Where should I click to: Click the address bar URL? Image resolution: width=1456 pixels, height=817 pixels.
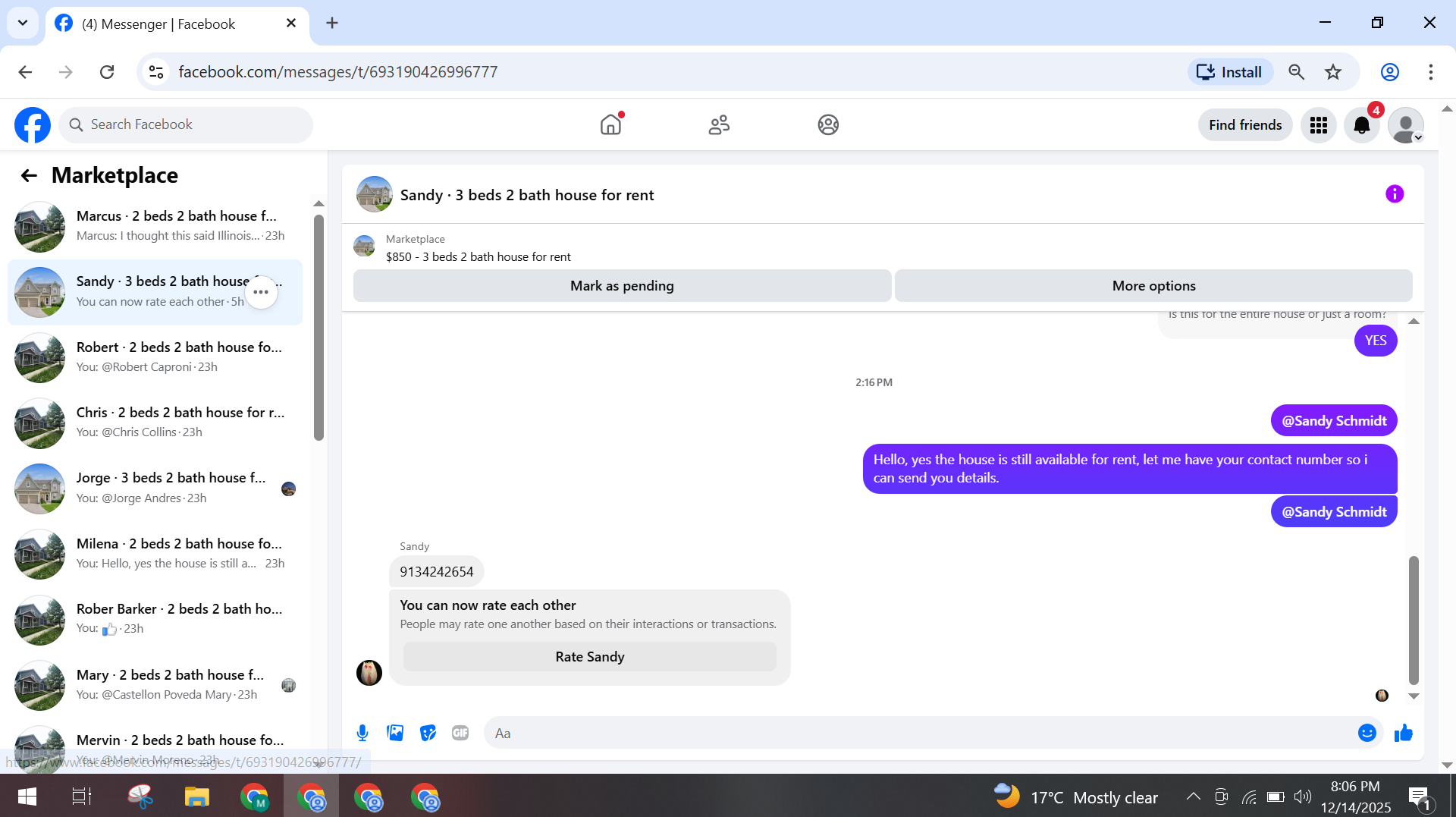click(x=337, y=72)
